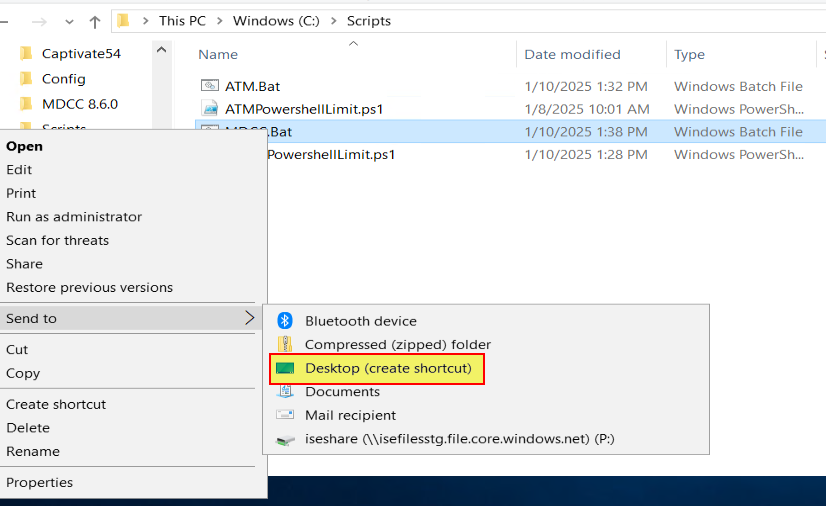Expand the Send to submenu arrow
This screenshot has height=506, width=826.
tap(250, 318)
